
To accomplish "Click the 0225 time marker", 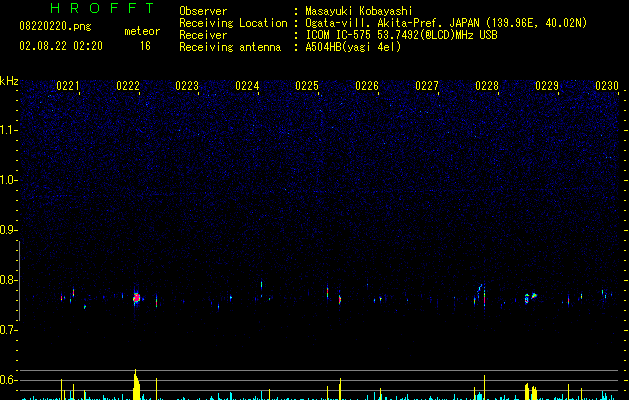I will coord(307,86).
